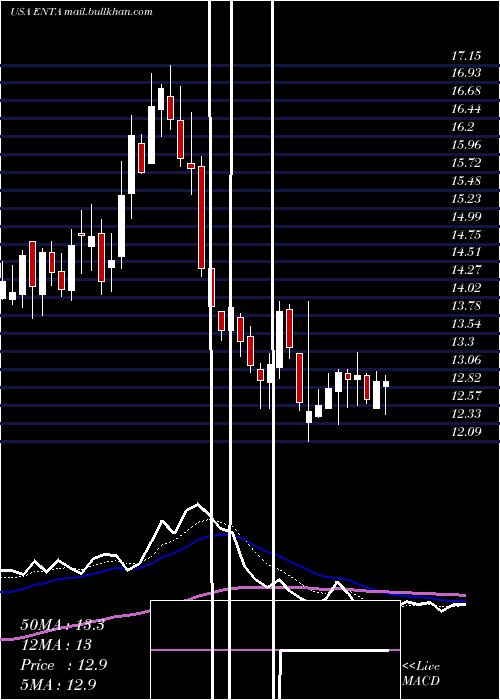500x700 pixels.
Task: Click the 14.51 price axis label
Action: tap(466, 252)
